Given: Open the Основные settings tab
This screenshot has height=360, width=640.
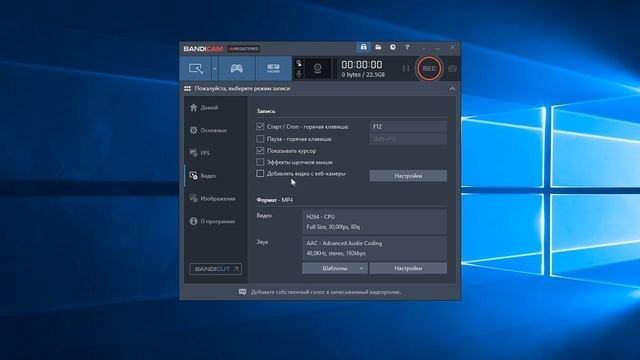Looking at the screenshot, I should coord(216,130).
